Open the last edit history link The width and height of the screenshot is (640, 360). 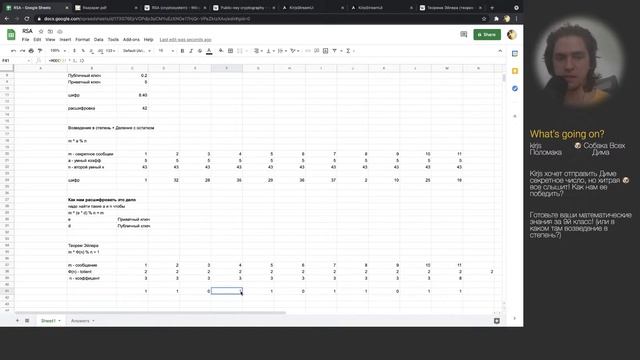(x=185, y=40)
